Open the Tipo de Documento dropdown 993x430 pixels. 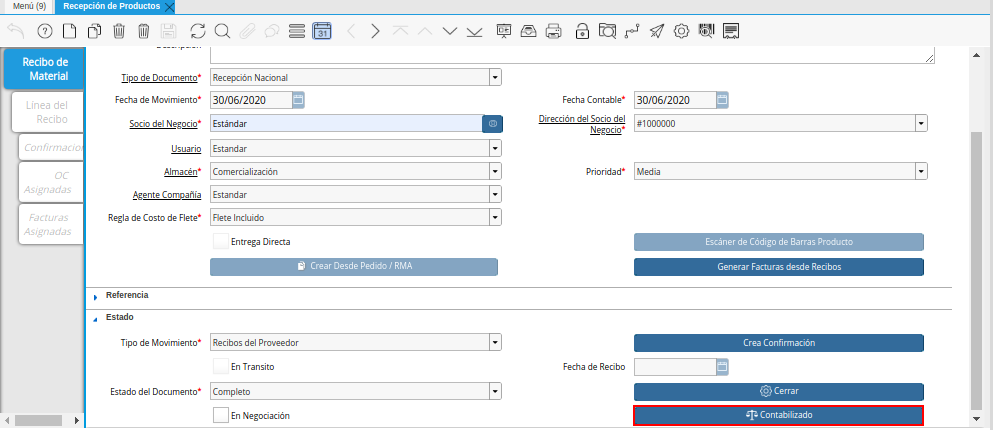pyautogui.click(x=495, y=77)
